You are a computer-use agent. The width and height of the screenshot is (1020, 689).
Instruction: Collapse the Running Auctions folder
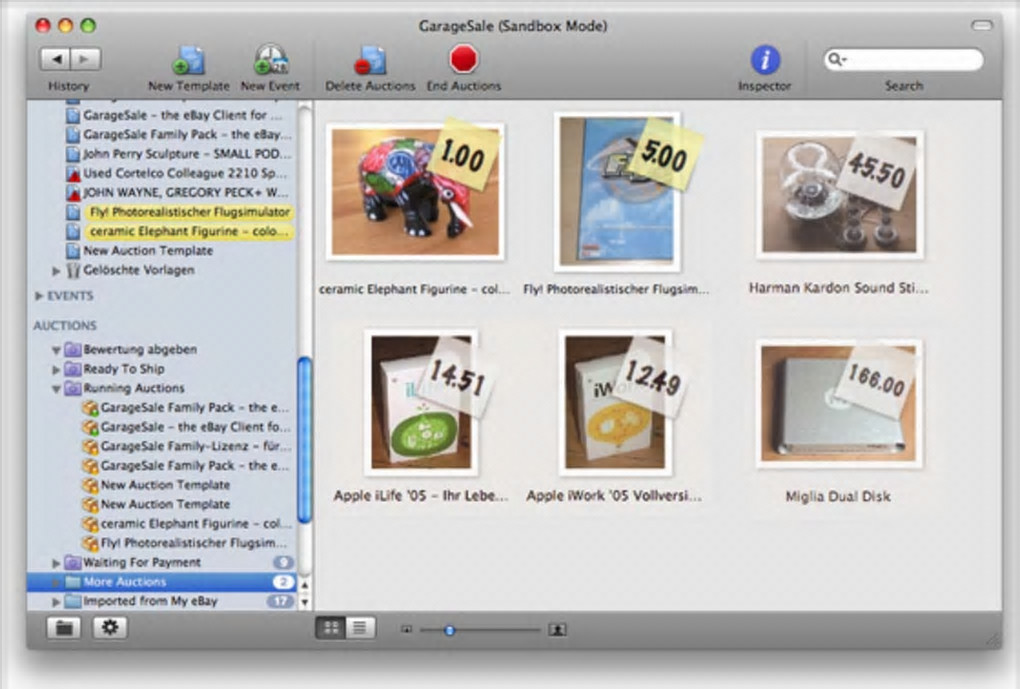[56, 389]
